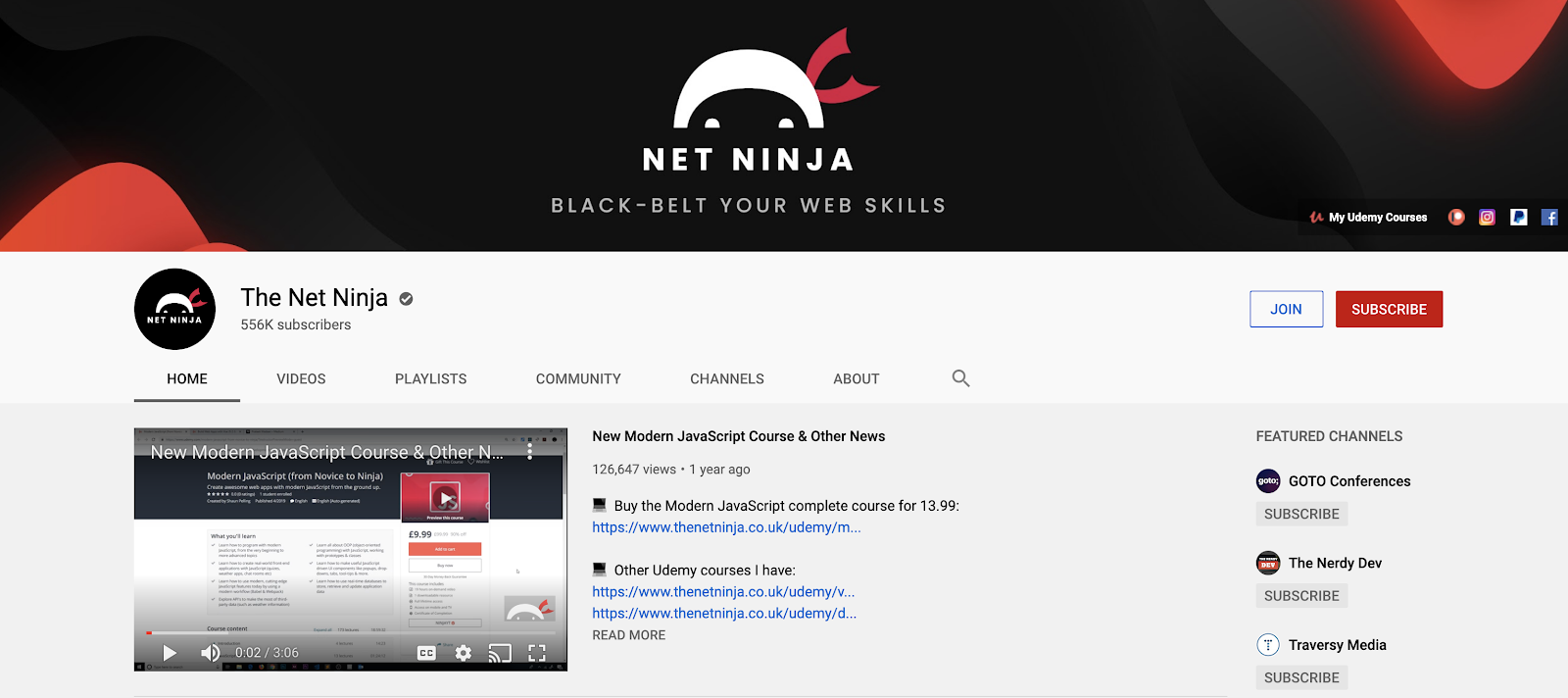
Task: Click the Net Ninja watermark on the video
Action: (529, 609)
